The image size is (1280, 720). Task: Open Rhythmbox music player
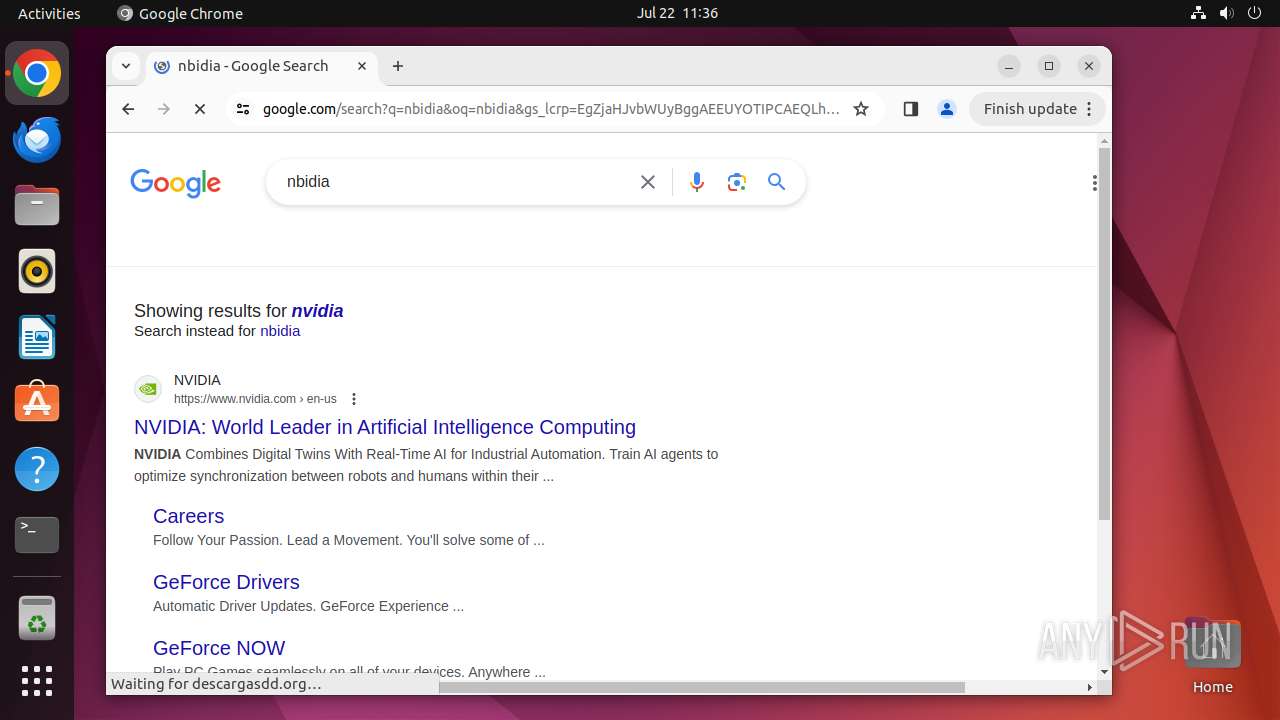pos(37,271)
